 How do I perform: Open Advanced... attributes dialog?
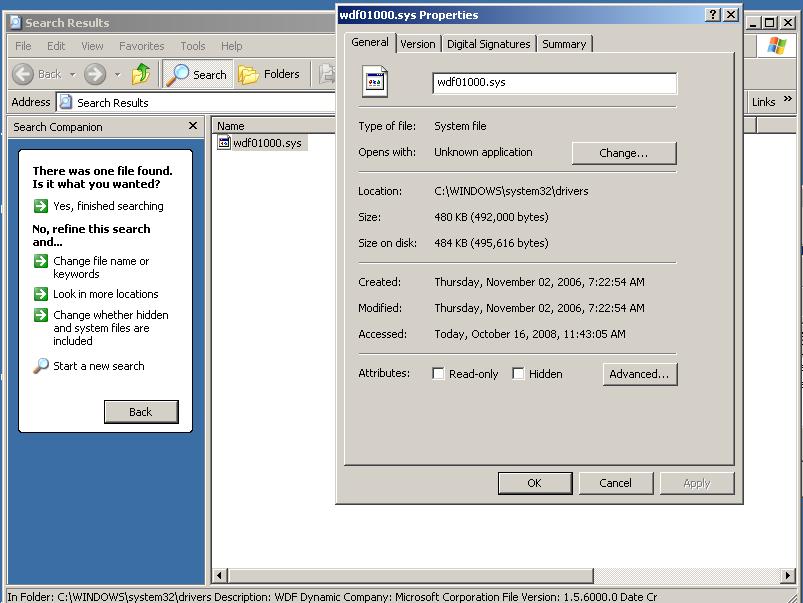tap(639, 374)
